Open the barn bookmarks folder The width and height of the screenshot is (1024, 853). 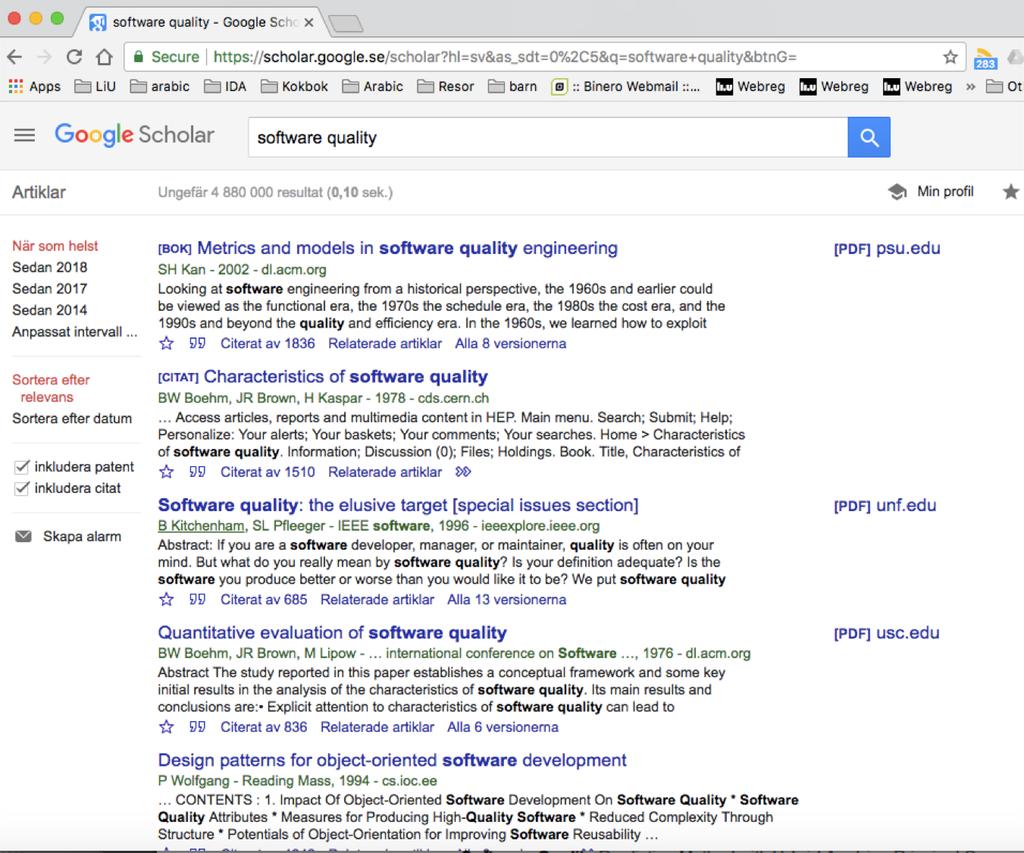tap(513, 86)
